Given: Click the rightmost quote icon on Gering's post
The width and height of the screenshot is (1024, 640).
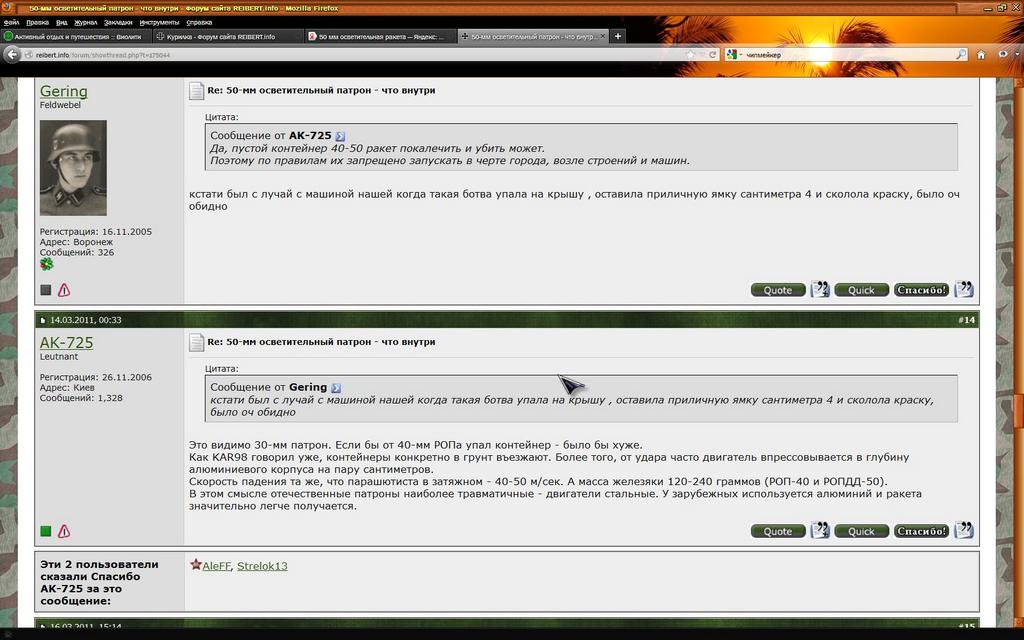Looking at the screenshot, I should [963, 289].
